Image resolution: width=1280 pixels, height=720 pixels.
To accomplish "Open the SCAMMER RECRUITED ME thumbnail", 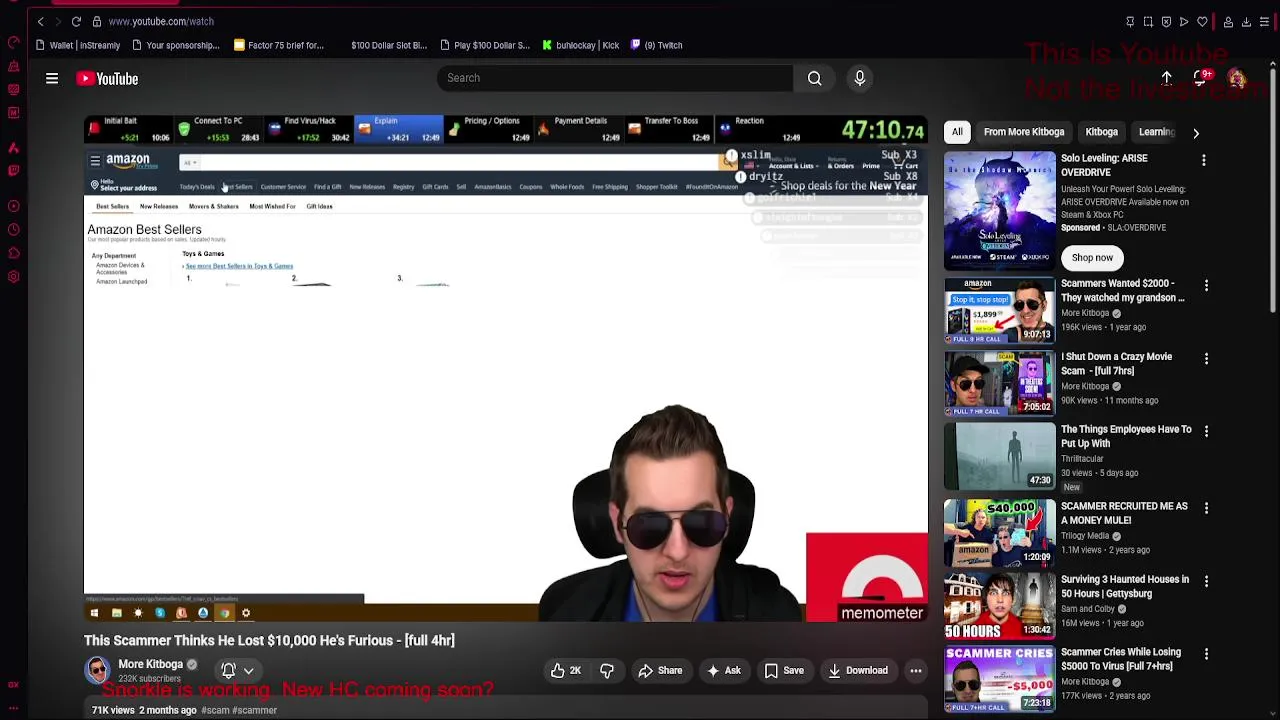I will tap(1000, 534).
